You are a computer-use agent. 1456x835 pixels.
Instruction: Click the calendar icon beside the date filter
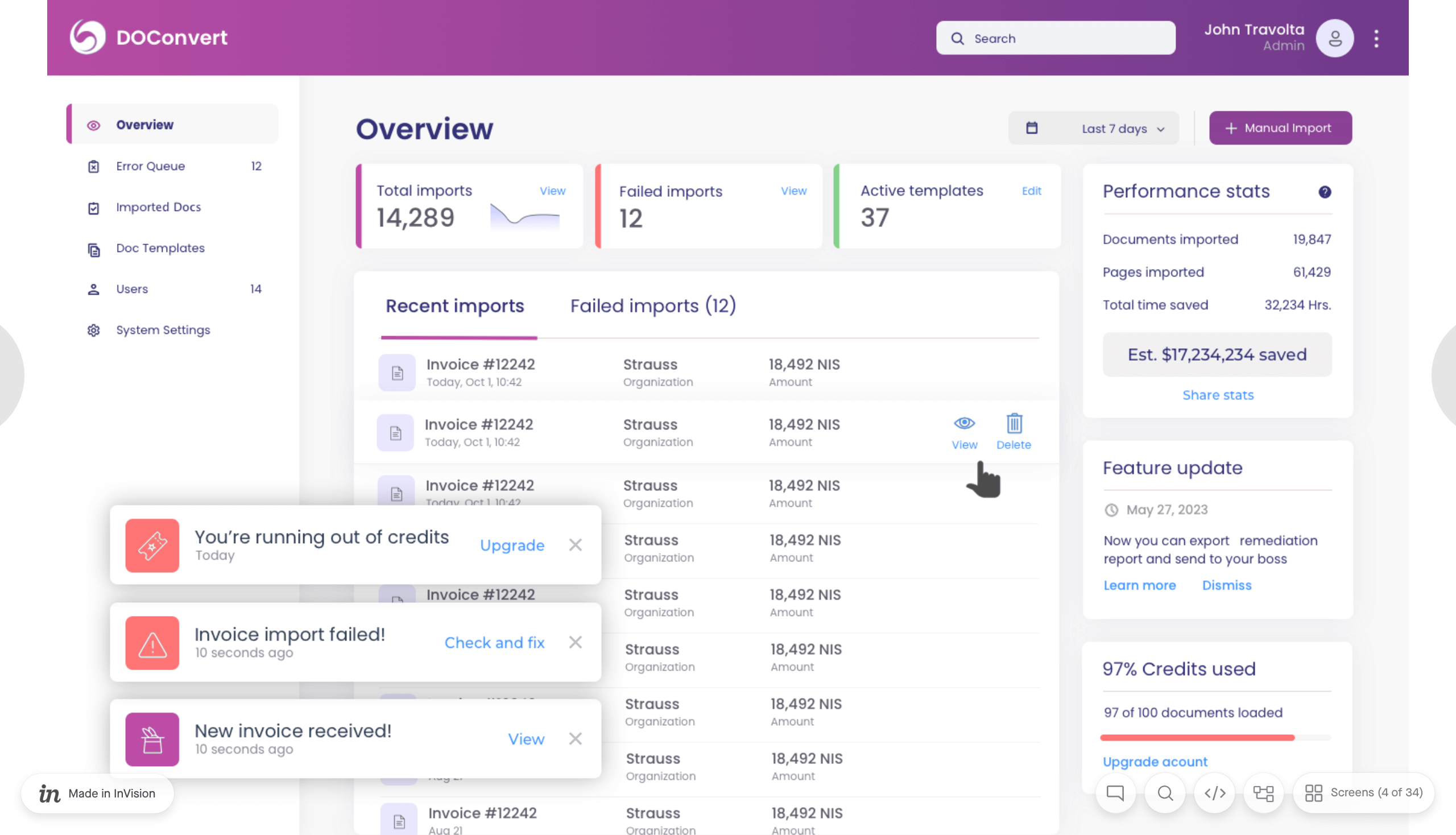1032,128
